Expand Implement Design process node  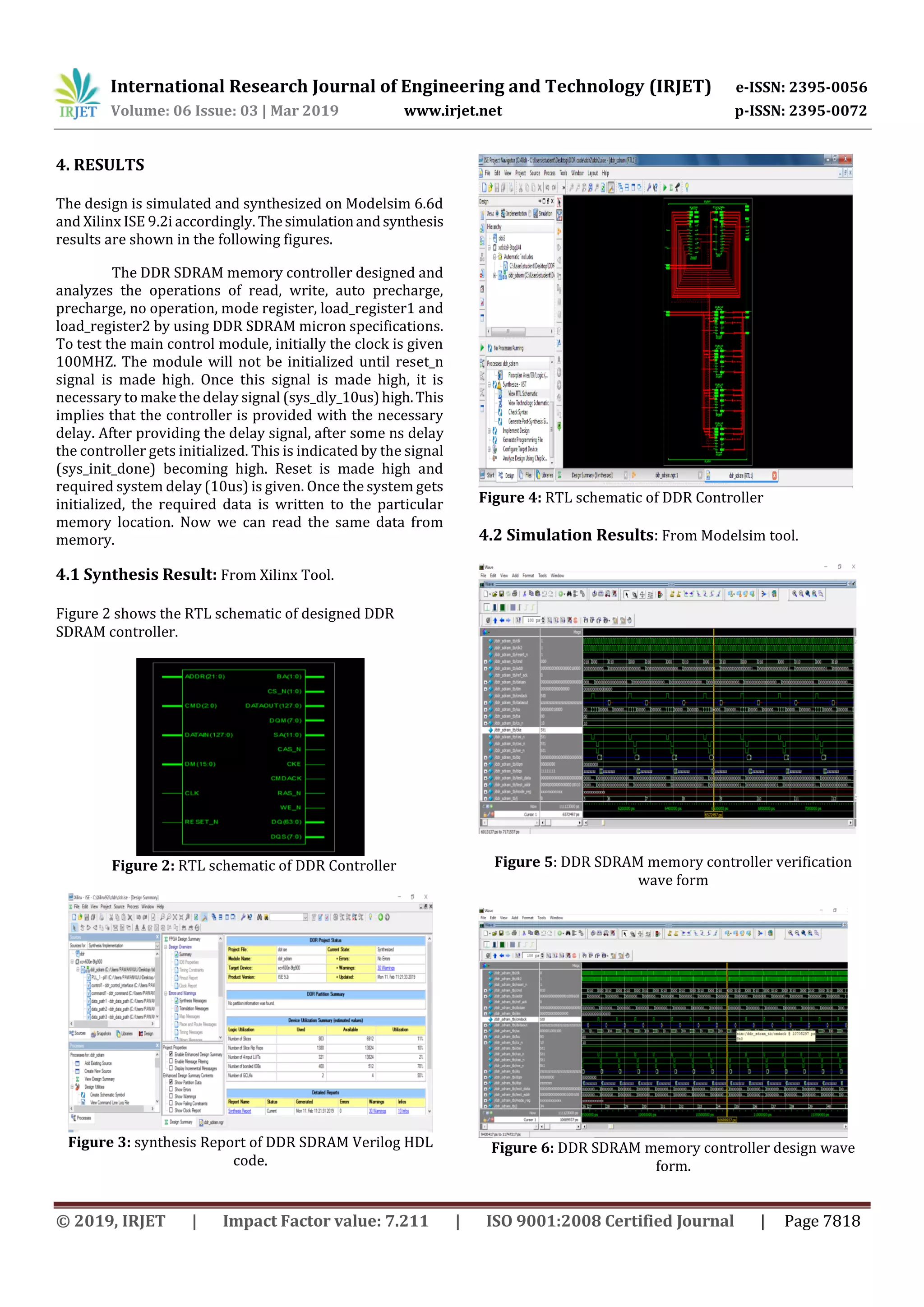(x=489, y=430)
